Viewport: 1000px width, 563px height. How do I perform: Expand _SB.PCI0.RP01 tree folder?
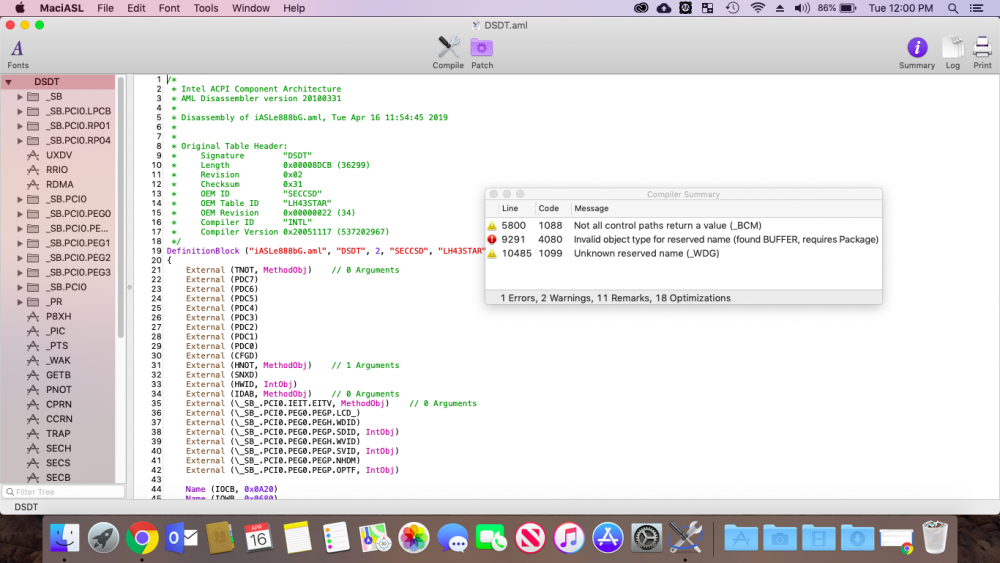20,126
